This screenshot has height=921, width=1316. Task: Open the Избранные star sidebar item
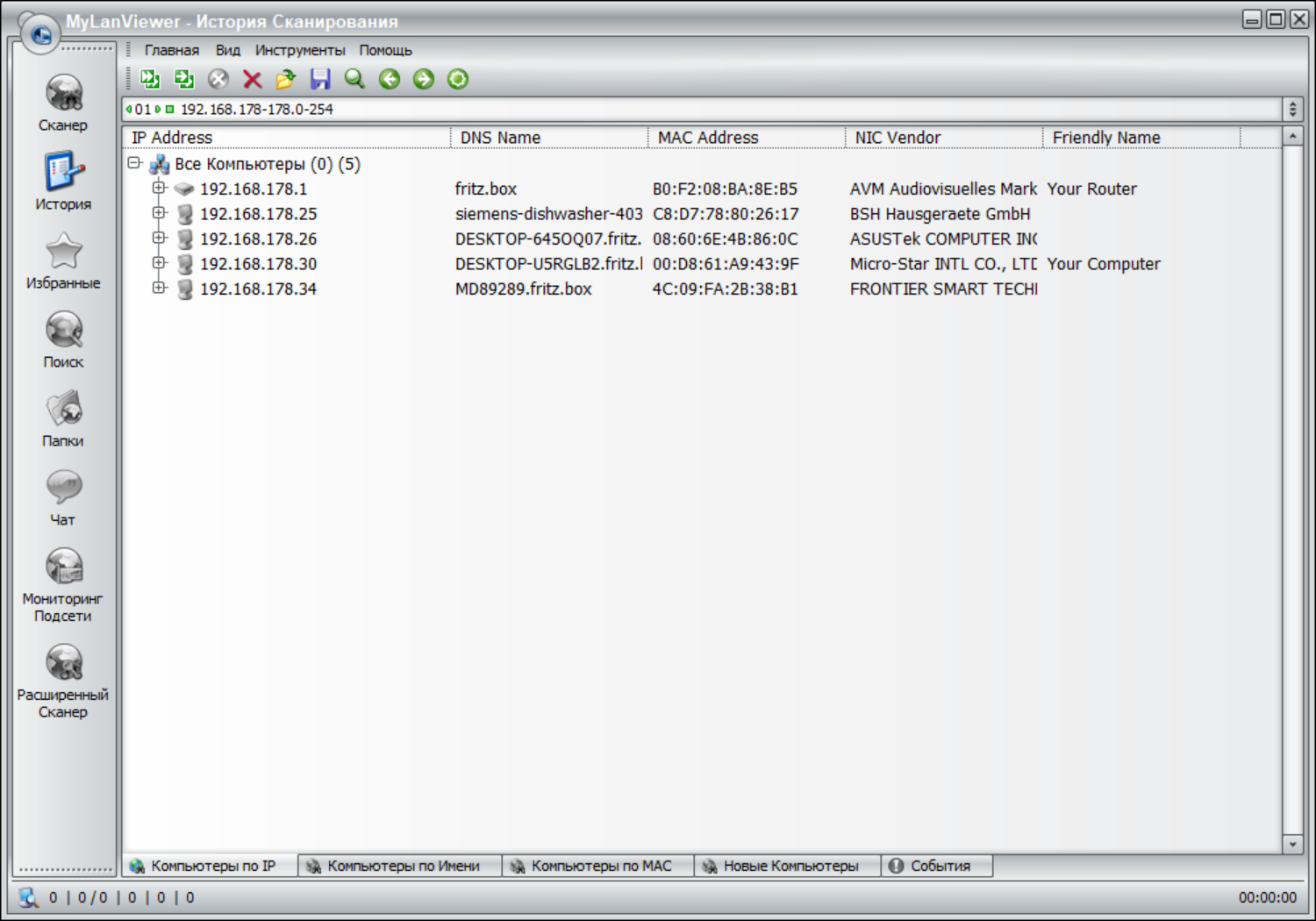pyautogui.click(x=63, y=261)
